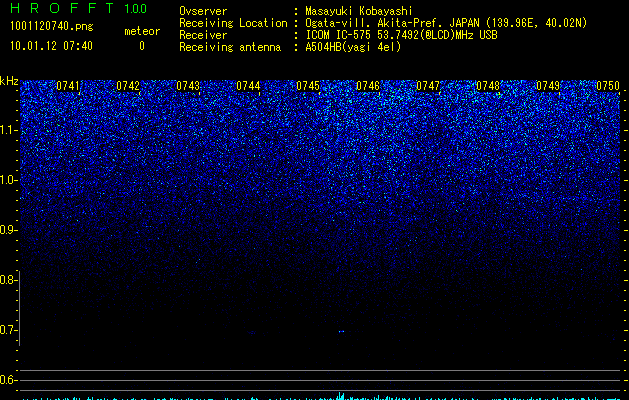Select receiver value ICOM IC-575 53.7492 MHz USB
Image resolution: width=629 pixels, height=400 pixels.
point(401,35)
